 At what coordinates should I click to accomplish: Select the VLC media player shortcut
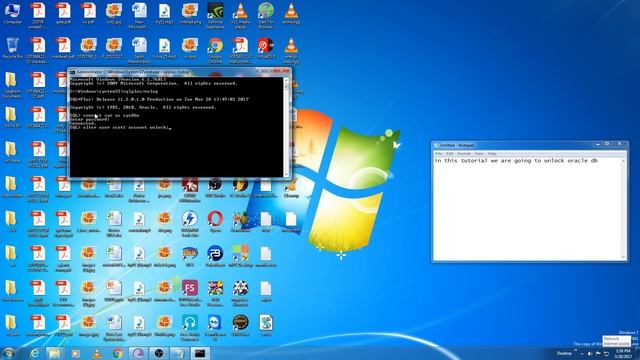tap(240, 16)
